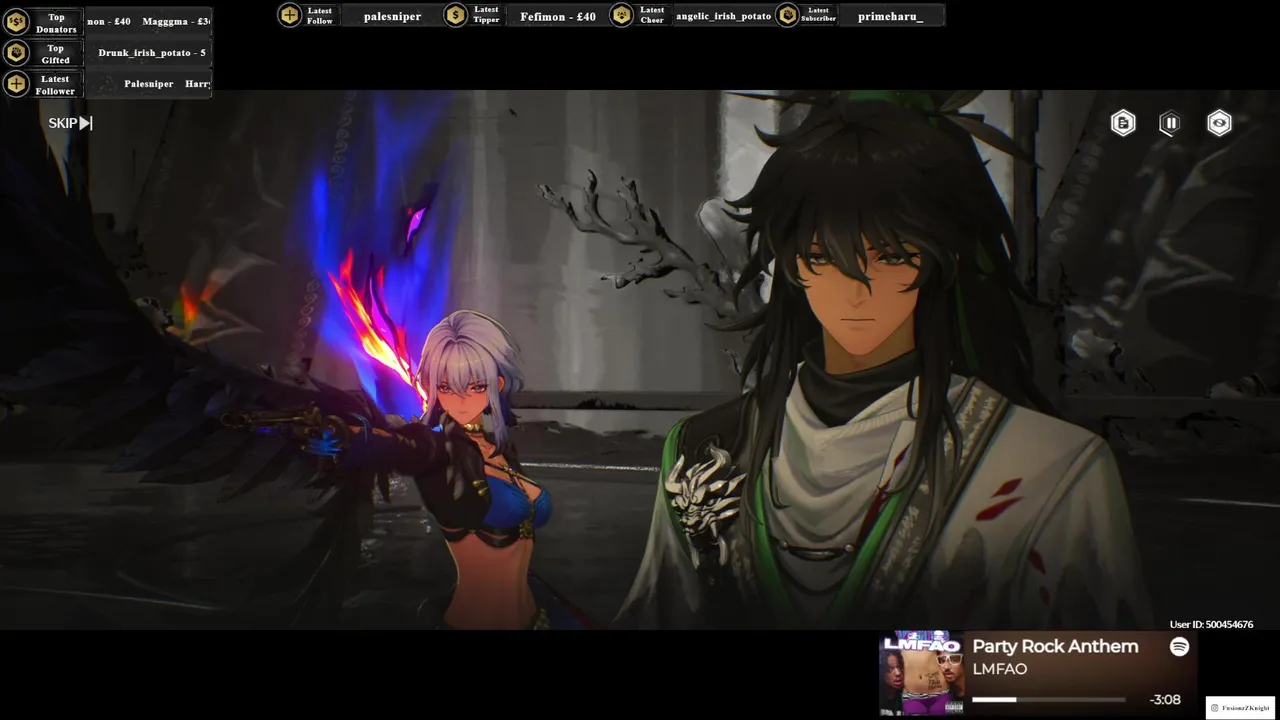Click the FusionzZKnight handle text
This screenshot has height=720, width=1280.
click(x=1245, y=708)
